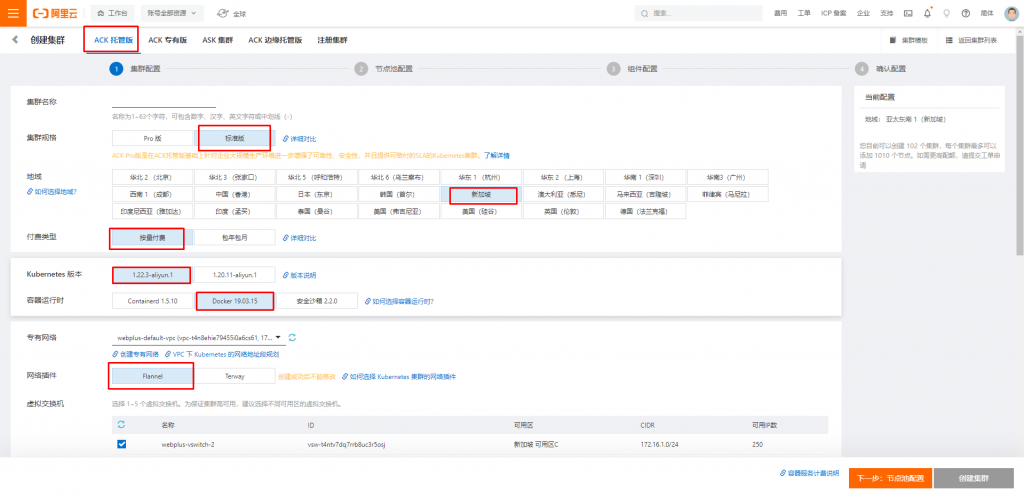Choose region 中国 (香港)

pyautogui.click(x=234, y=195)
